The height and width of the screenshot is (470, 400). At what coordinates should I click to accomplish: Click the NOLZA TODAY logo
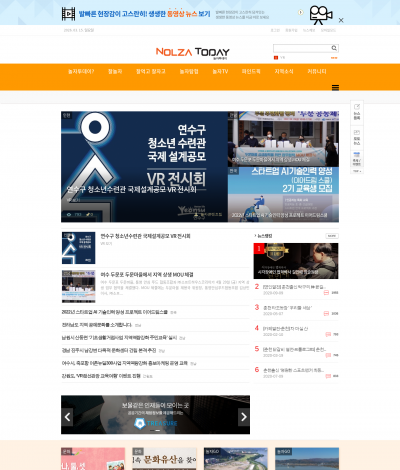pyautogui.click(x=193, y=52)
